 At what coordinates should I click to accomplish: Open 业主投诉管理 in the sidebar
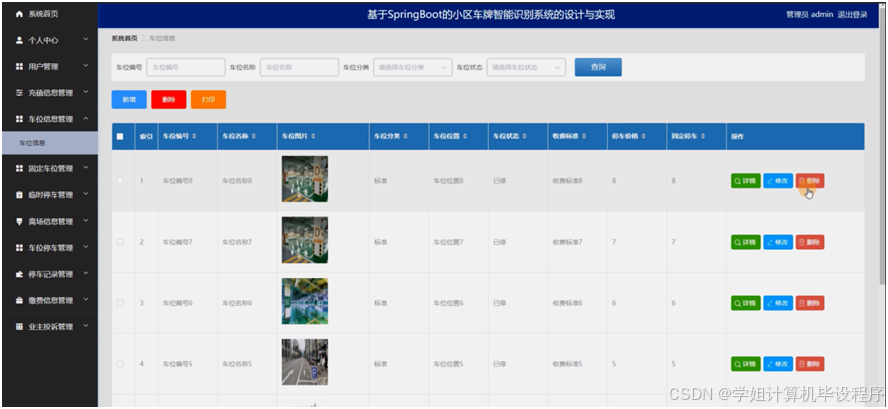[49, 326]
